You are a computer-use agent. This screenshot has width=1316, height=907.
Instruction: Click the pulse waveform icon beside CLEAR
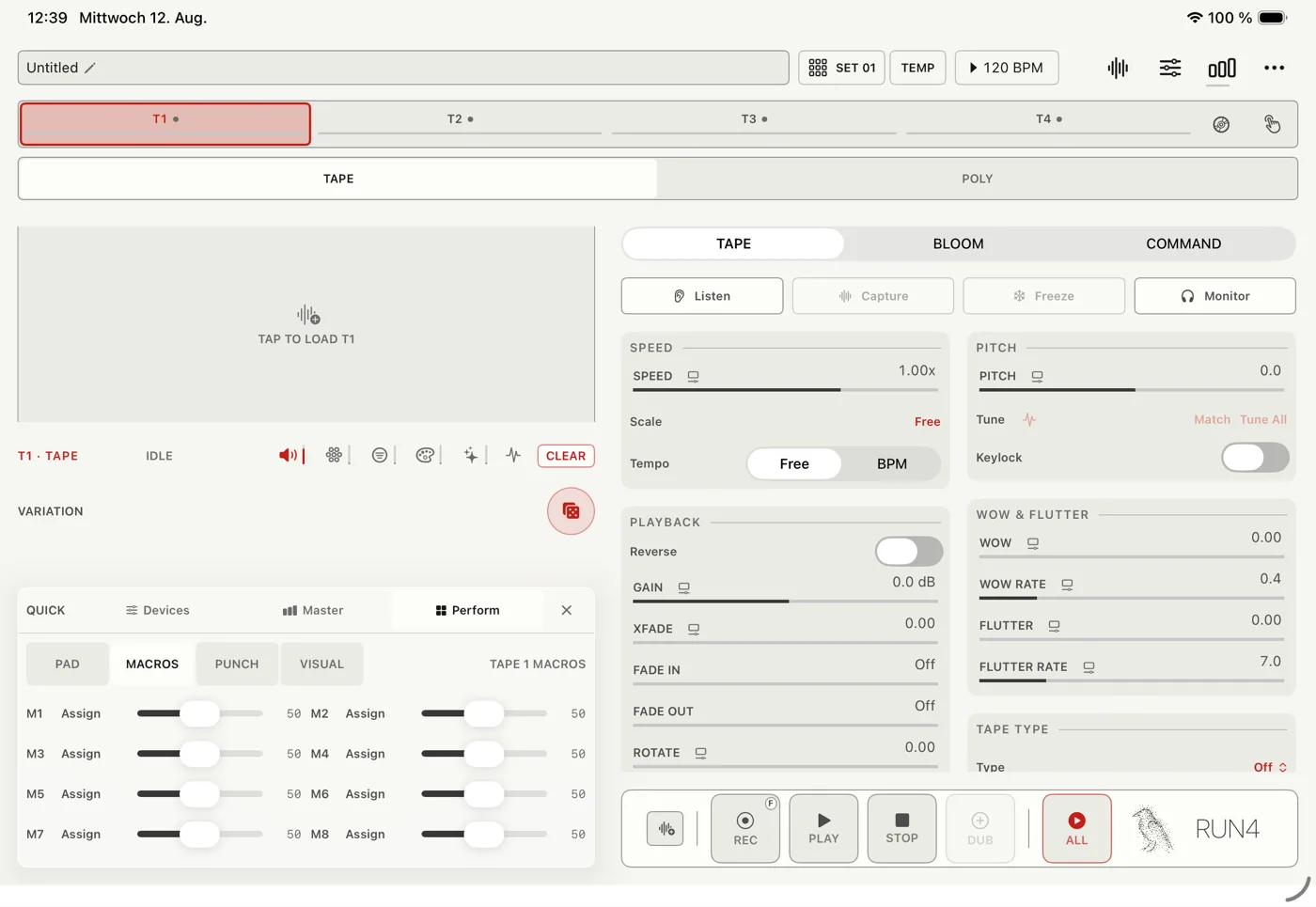[x=513, y=456]
